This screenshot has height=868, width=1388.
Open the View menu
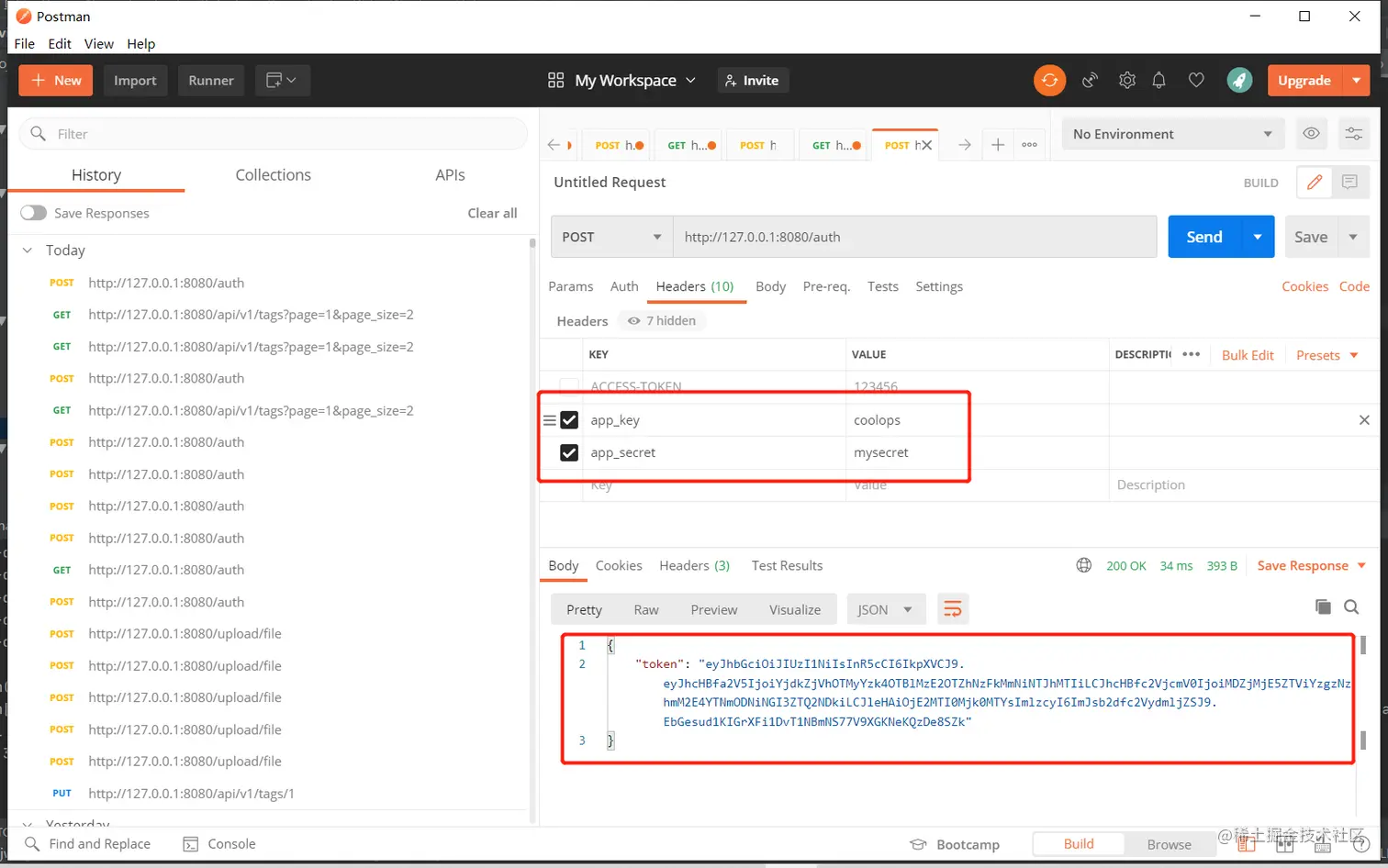(99, 43)
